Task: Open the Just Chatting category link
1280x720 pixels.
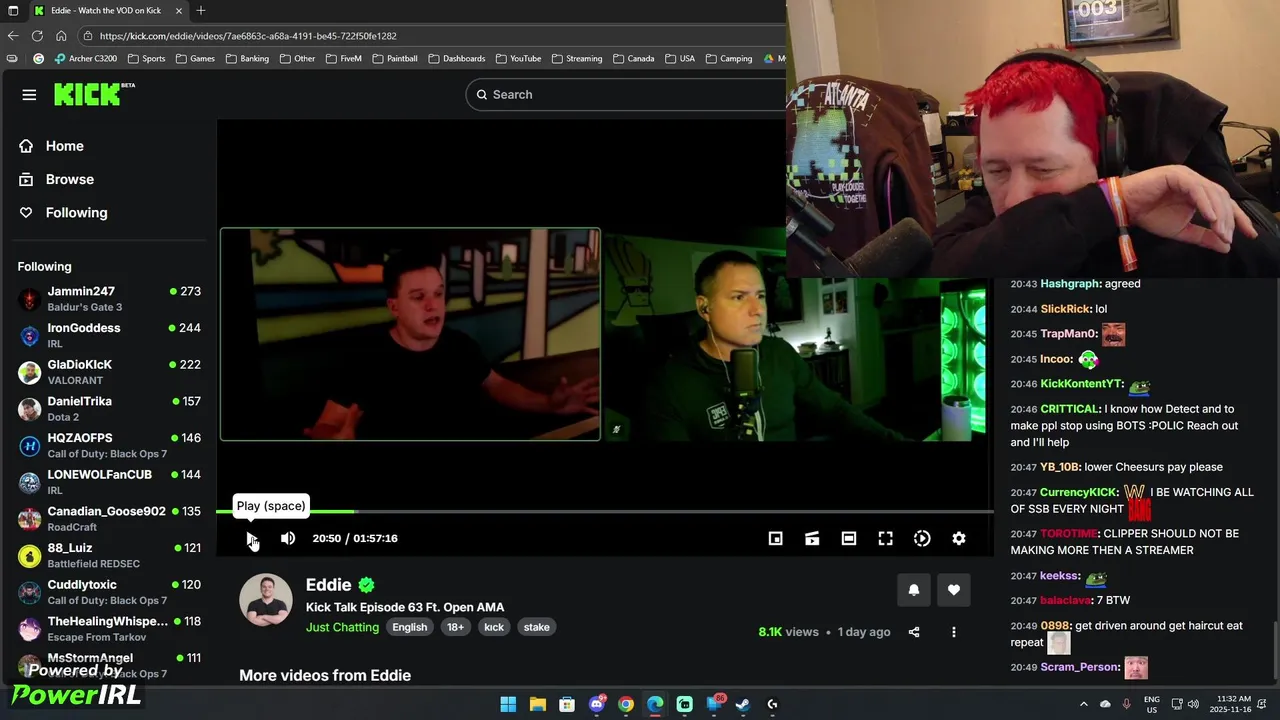Action: tap(342, 627)
